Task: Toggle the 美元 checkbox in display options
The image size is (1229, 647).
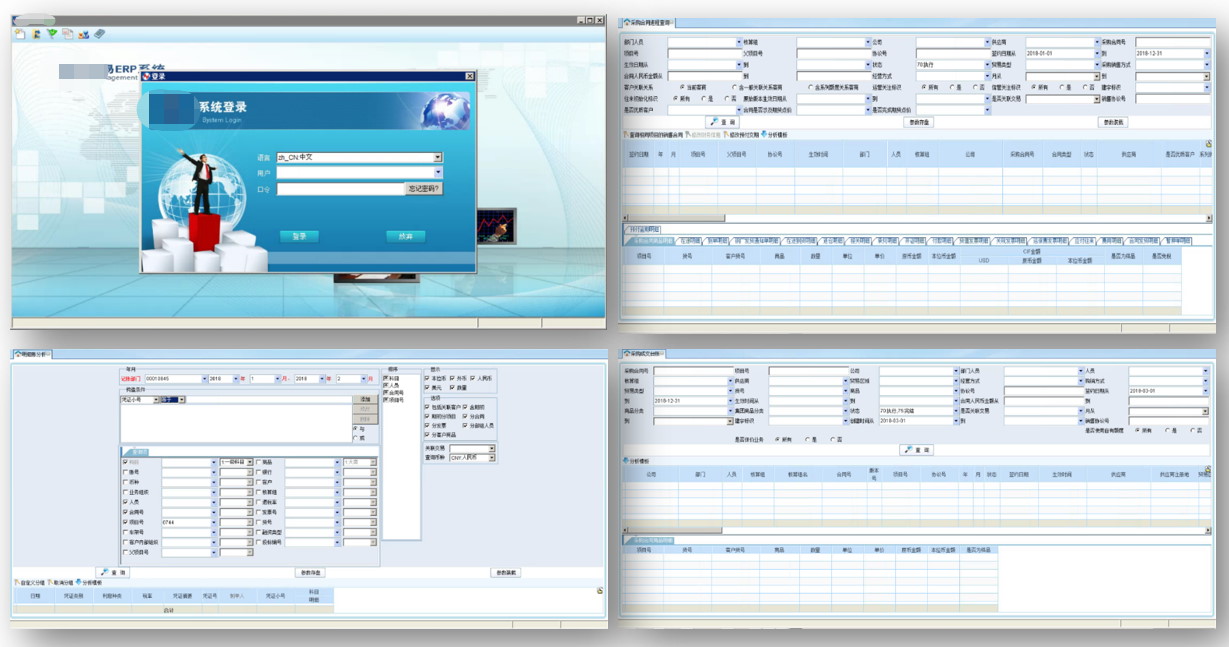Action: pyautogui.click(x=427, y=387)
